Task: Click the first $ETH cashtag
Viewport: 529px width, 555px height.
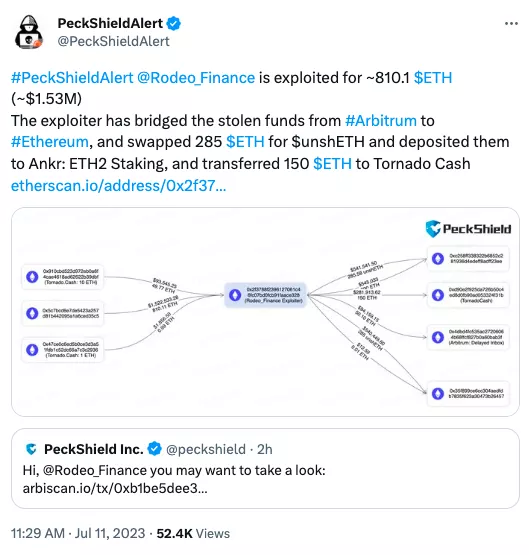Action: [x=433, y=78]
